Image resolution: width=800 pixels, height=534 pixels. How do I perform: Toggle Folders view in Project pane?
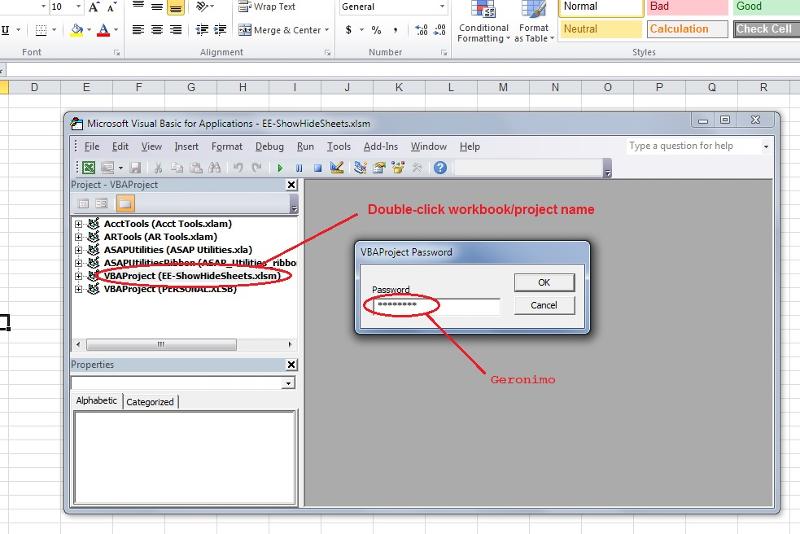click(125, 204)
